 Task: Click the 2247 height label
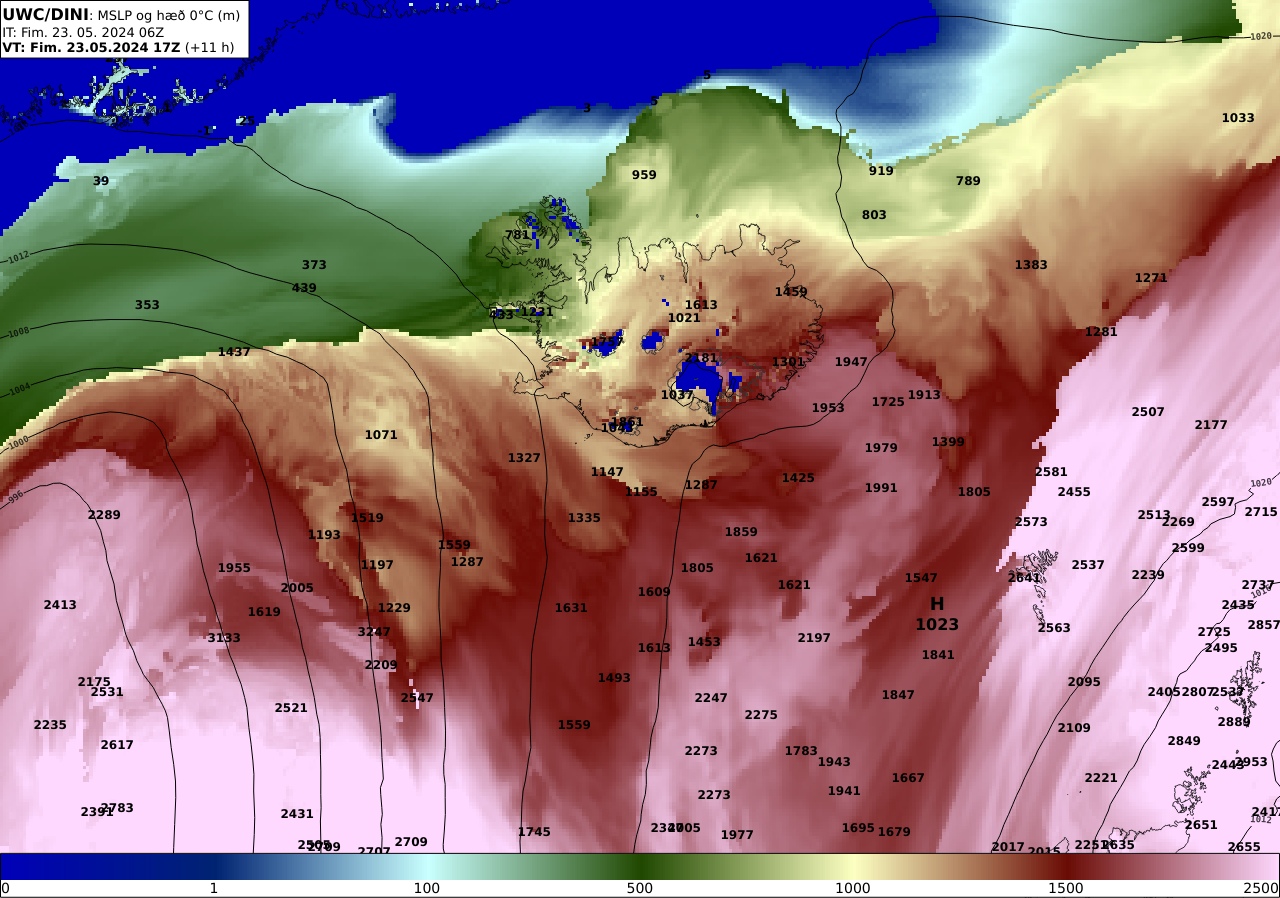tap(711, 698)
